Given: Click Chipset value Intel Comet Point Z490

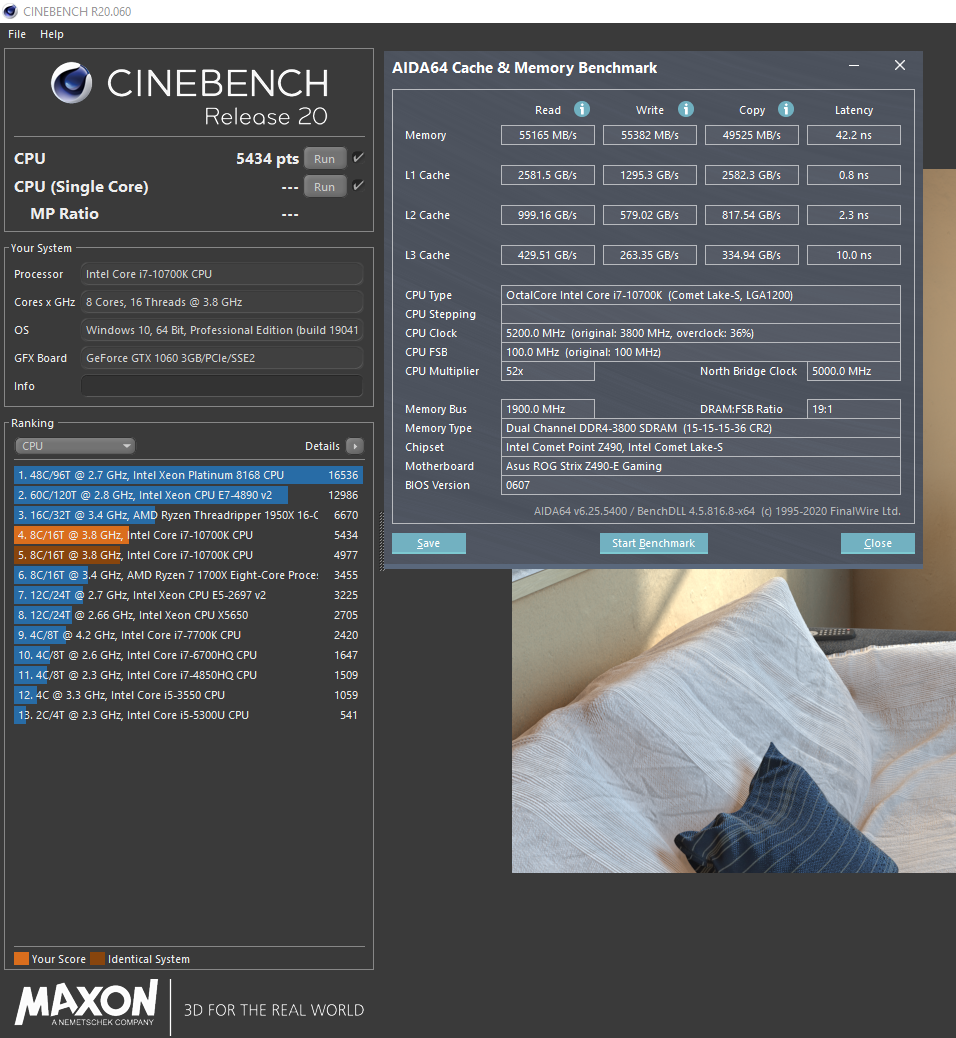Looking at the screenshot, I should pyautogui.click(x=700, y=448).
